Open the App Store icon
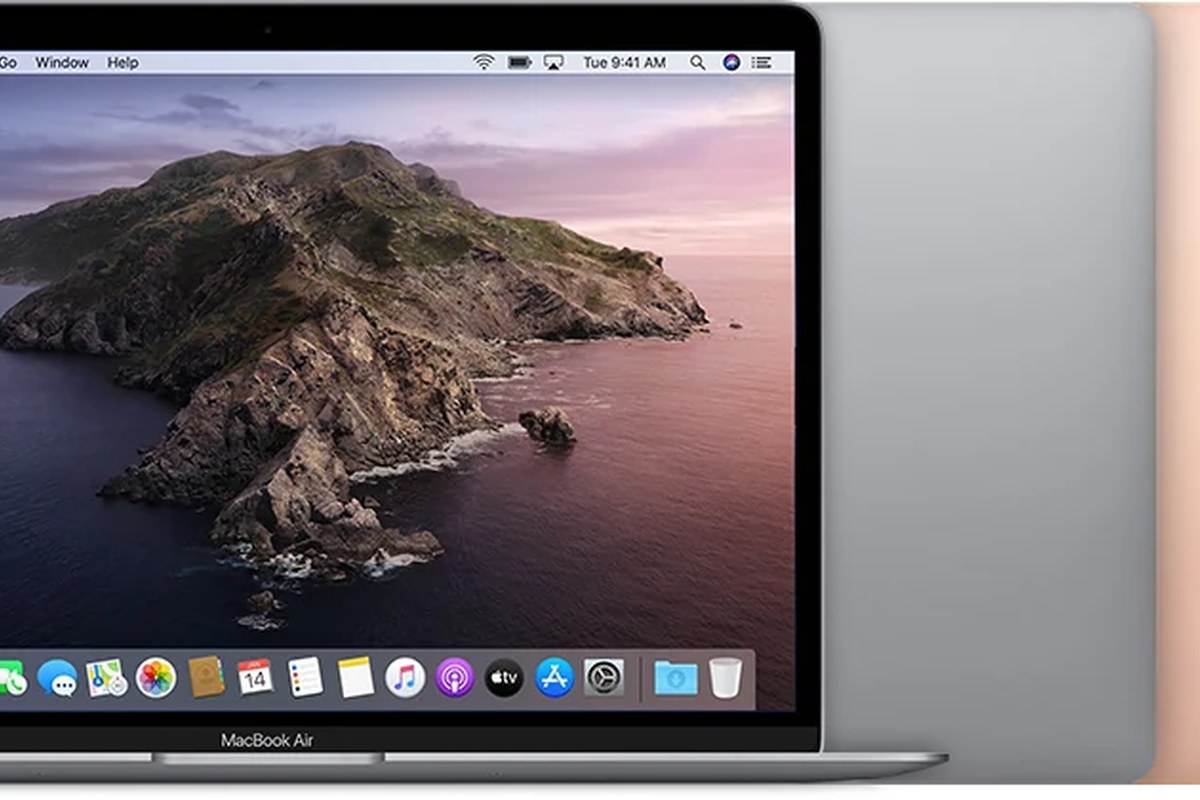This screenshot has height=800, width=1200. [554, 678]
